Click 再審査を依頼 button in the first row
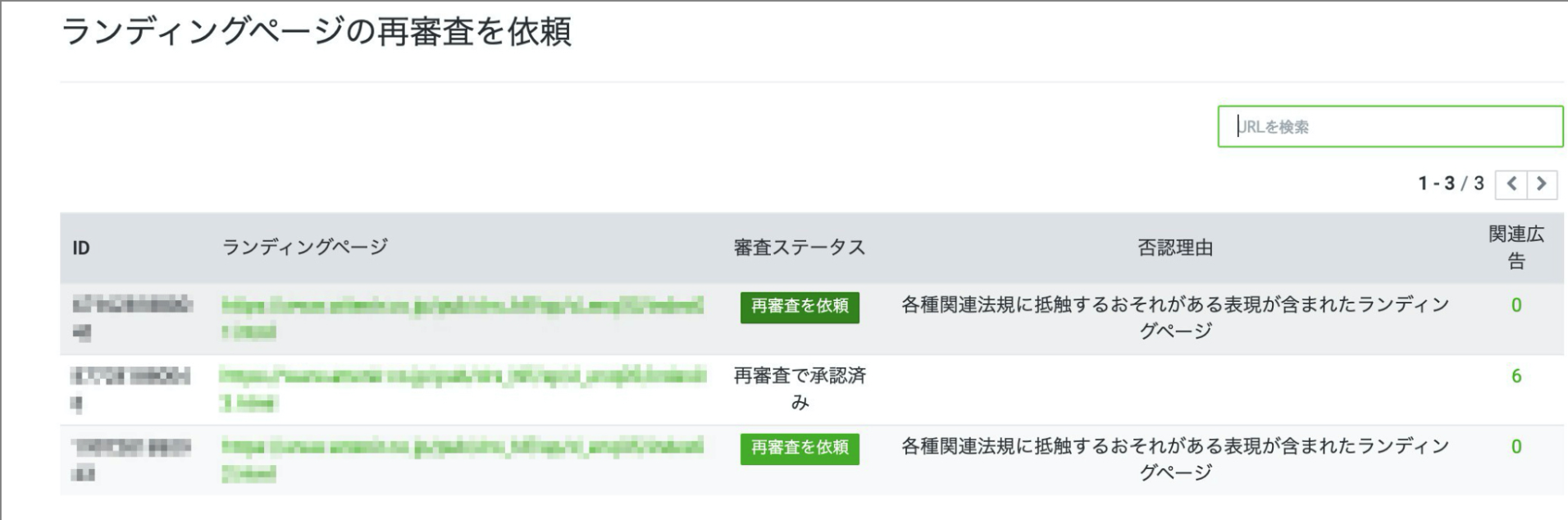The height and width of the screenshot is (520, 1568). (800, 307)
